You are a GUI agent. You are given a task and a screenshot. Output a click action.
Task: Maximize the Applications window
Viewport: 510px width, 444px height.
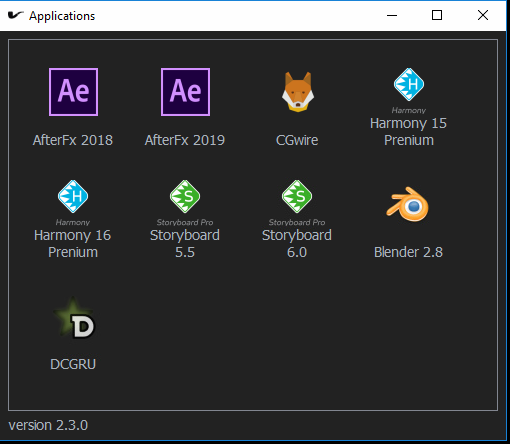437,15
